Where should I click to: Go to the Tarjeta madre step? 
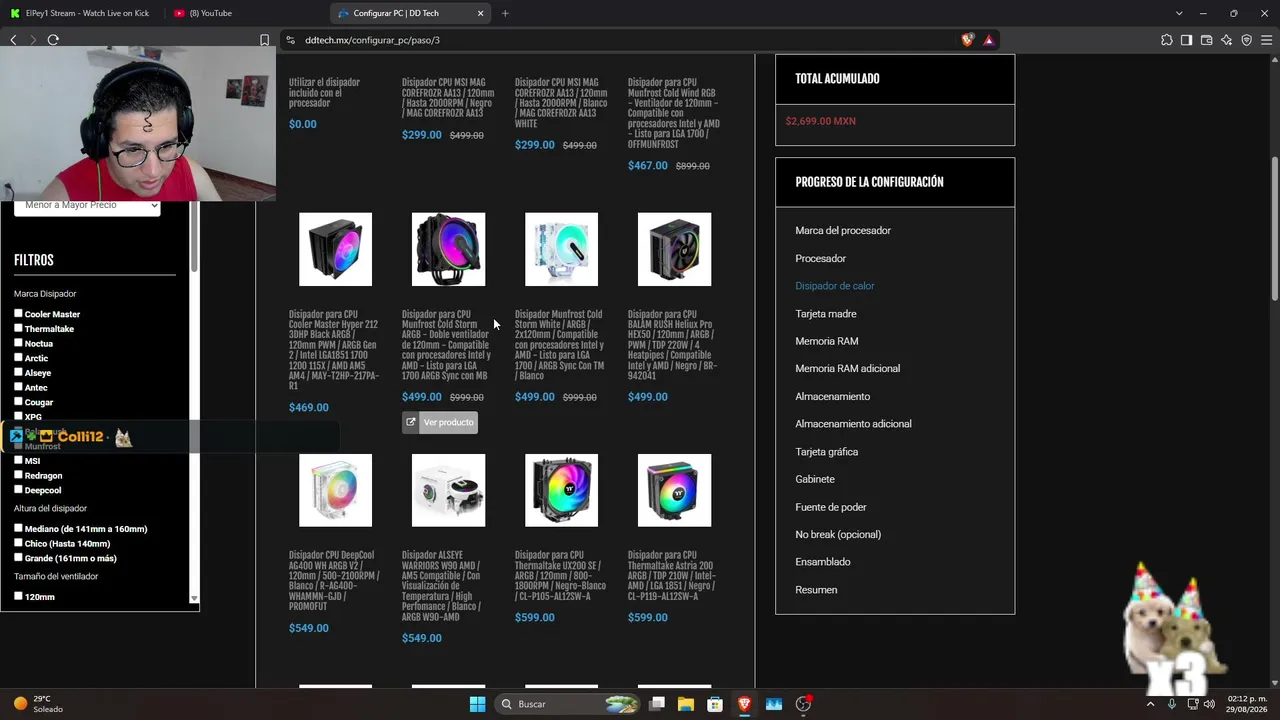(826, 314)
